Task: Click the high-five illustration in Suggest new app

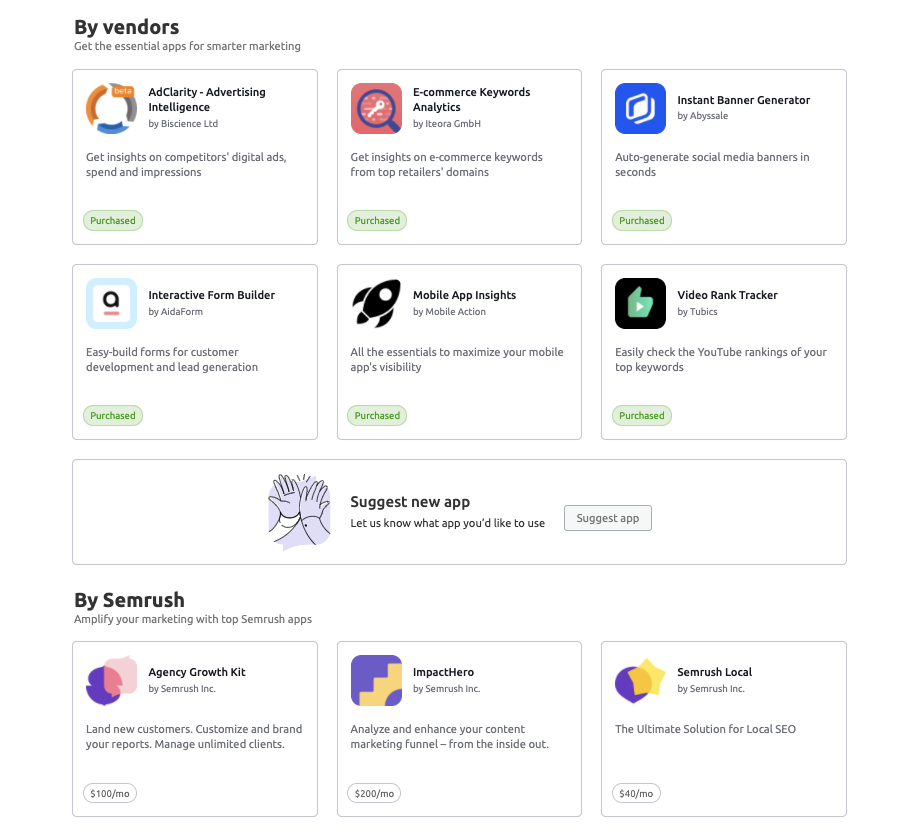Action: click(x=299, y=511)
